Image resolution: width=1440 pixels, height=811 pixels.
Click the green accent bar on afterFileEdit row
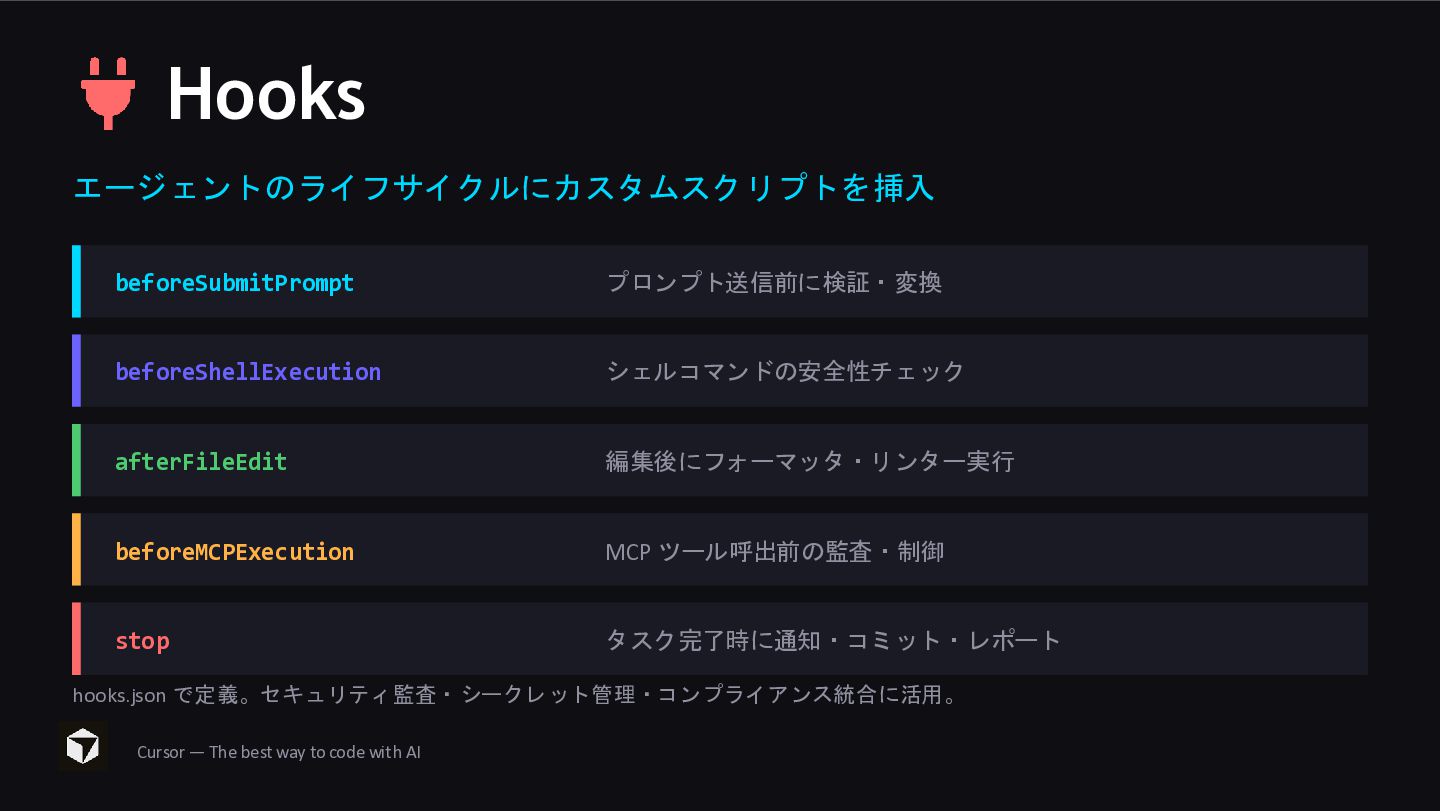tap(76, 460)
